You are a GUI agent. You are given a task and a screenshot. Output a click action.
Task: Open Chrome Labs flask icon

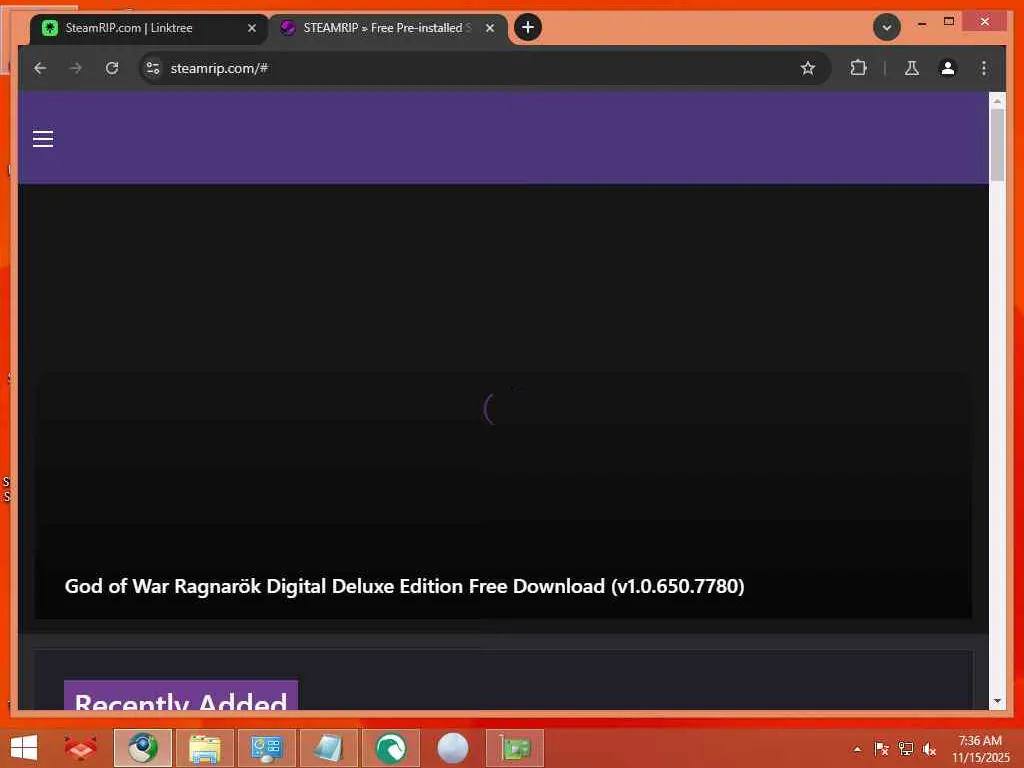pos(912,68)
